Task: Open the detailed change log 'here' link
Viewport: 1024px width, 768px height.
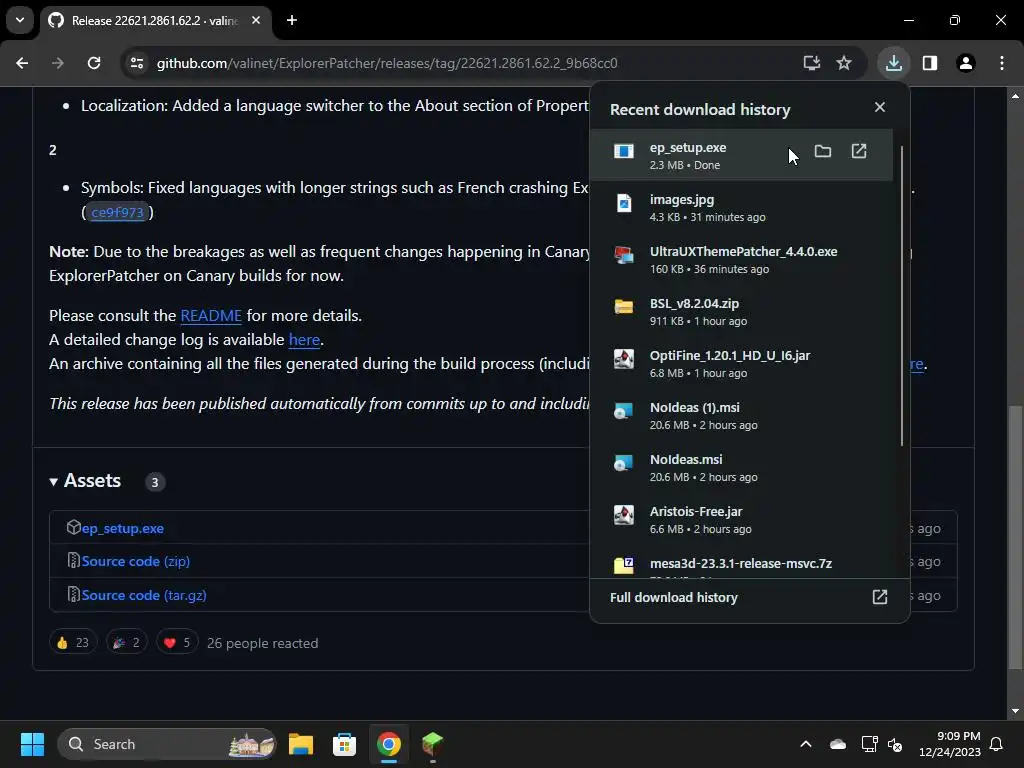Action: click(x=304, y=340)
